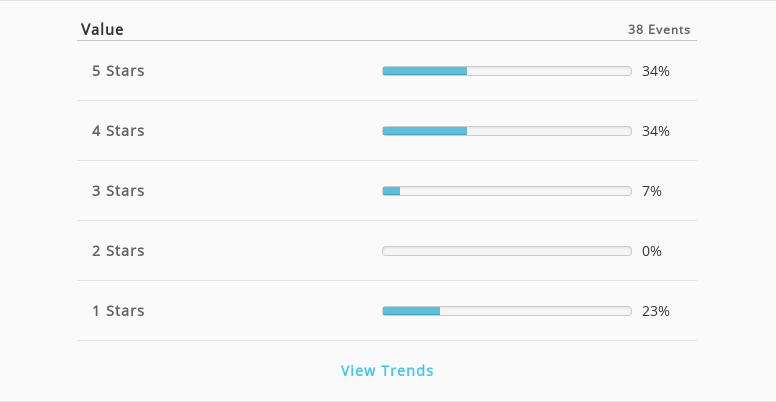Image resolution: width=776 pixels, height=402 pixels.
Task: Click the 38 Events count text
Action: (659, 30)
